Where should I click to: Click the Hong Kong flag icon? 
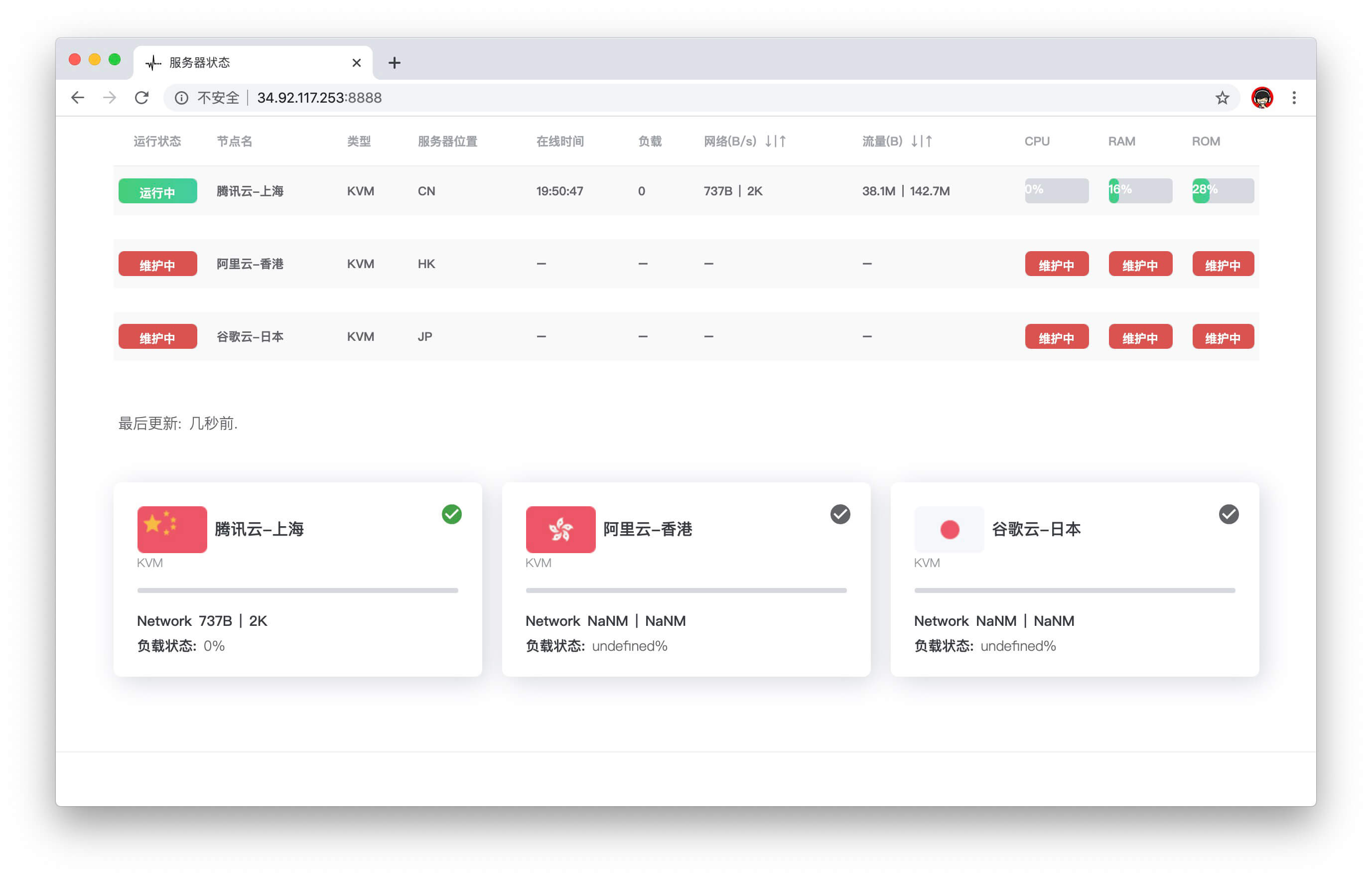coord(560,529)
